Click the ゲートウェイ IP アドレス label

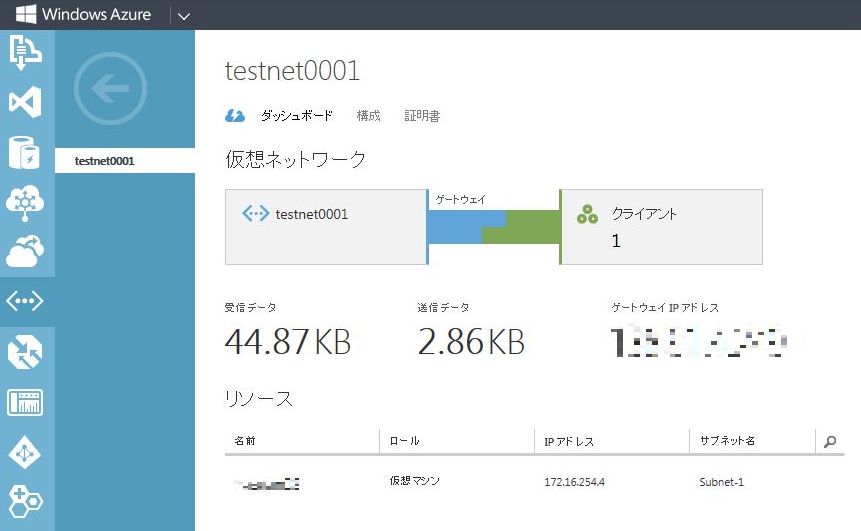(x=665, y=308)
